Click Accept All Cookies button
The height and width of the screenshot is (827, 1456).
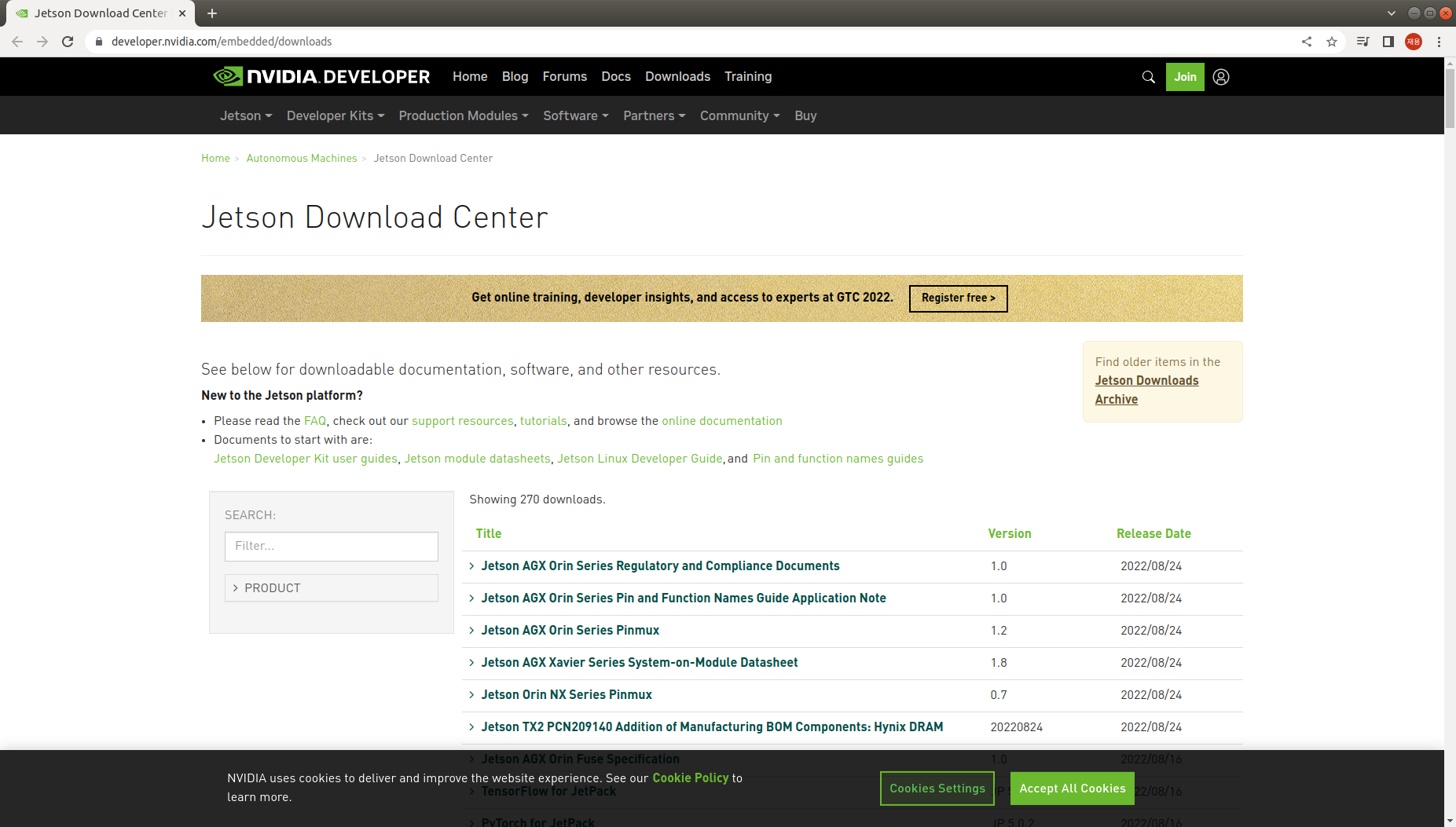pos(1072,789)
